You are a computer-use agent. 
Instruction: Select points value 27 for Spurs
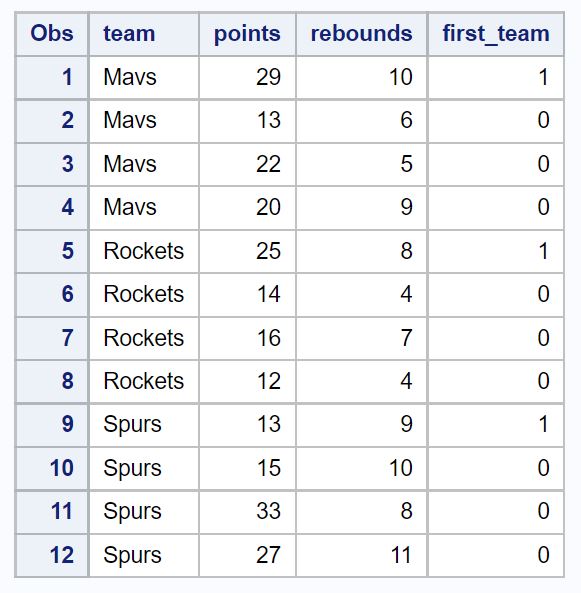point(247,555)
